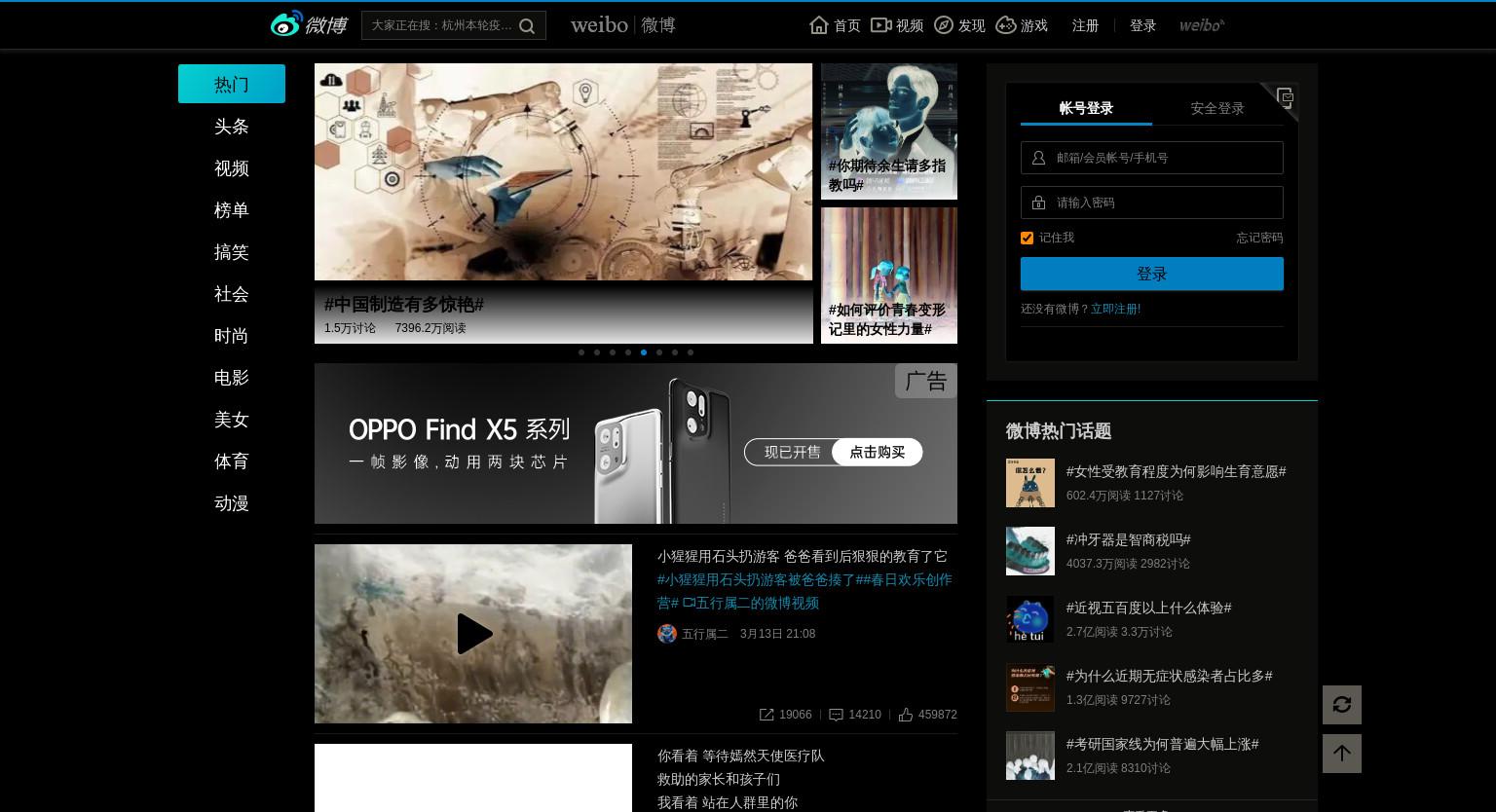The image size is (1496, 812).
Task: Click 登录 in top navigation
Action: click(1142, 25)
